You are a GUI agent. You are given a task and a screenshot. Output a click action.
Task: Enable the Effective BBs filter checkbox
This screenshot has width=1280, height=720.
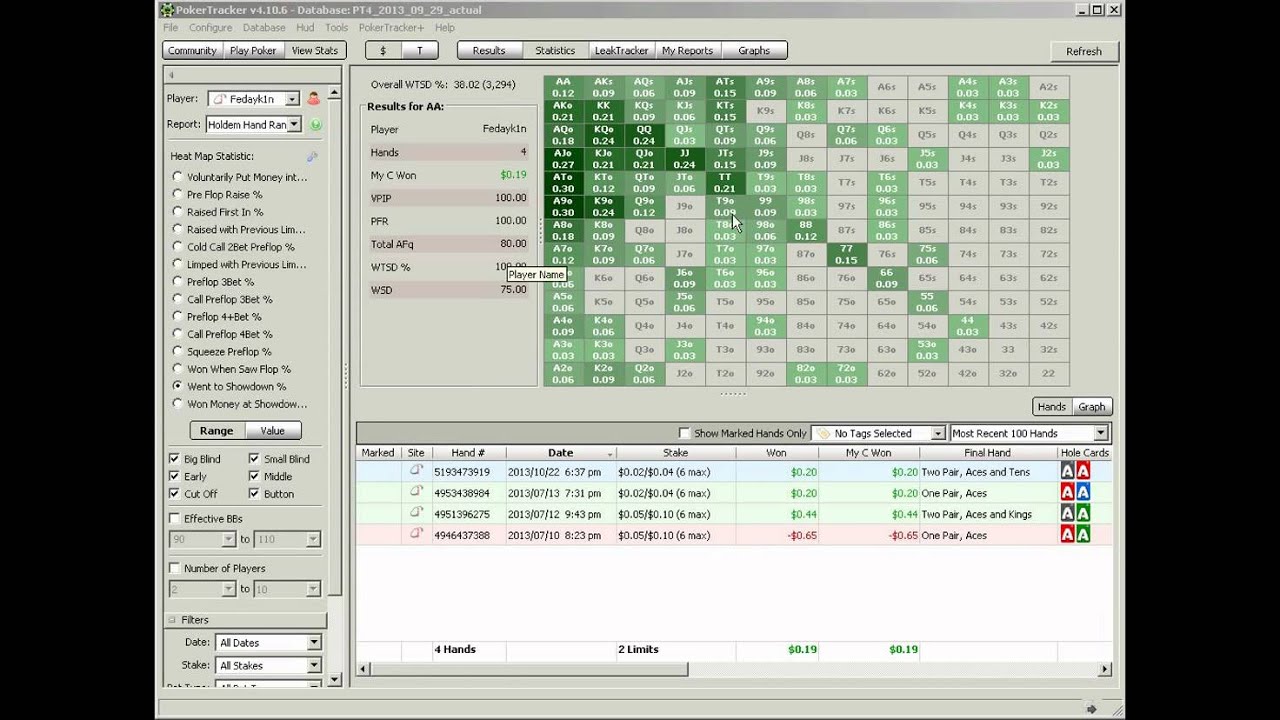174,519
